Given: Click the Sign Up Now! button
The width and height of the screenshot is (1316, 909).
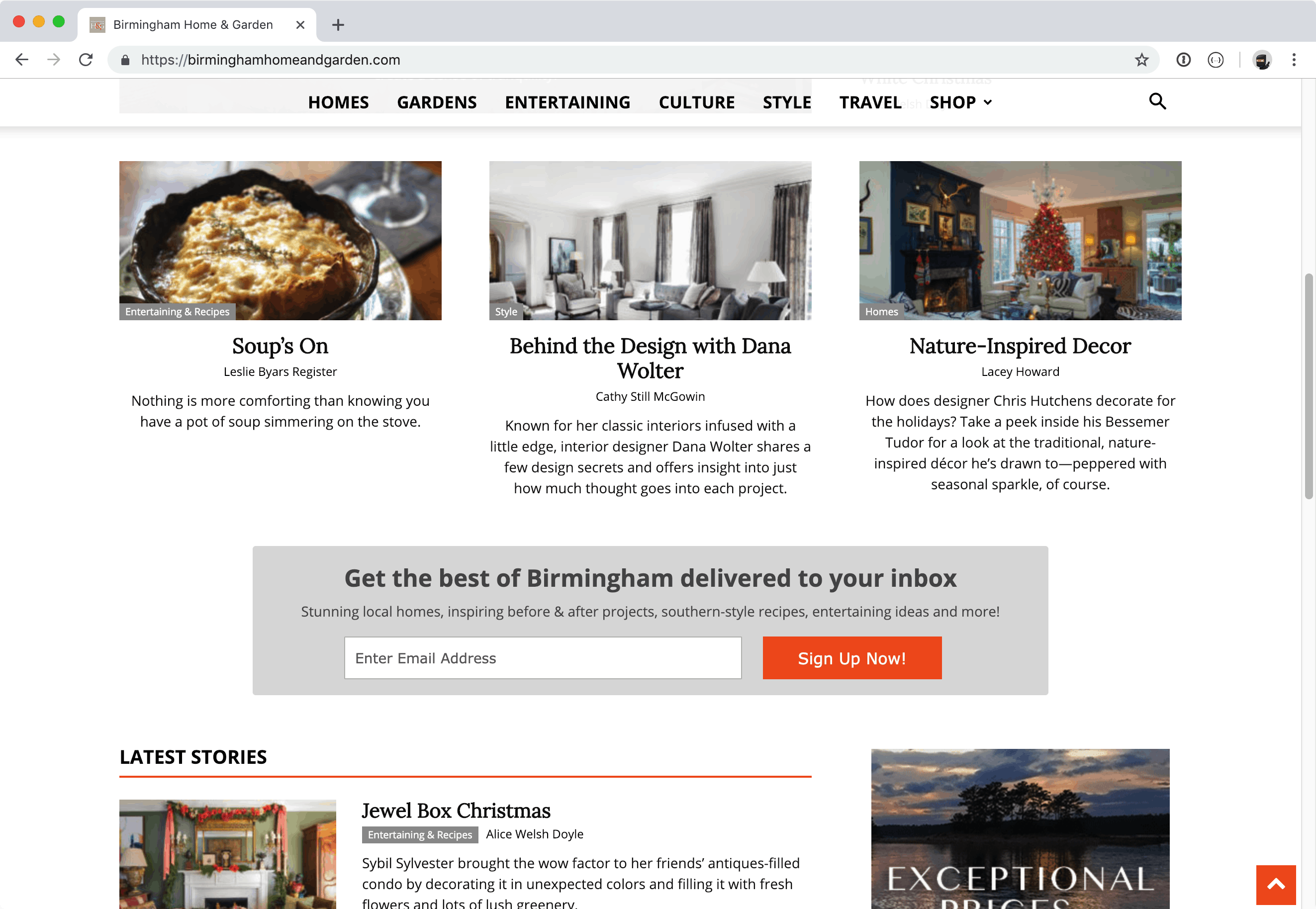Looking at the screenshot, I should coord(851,658).
